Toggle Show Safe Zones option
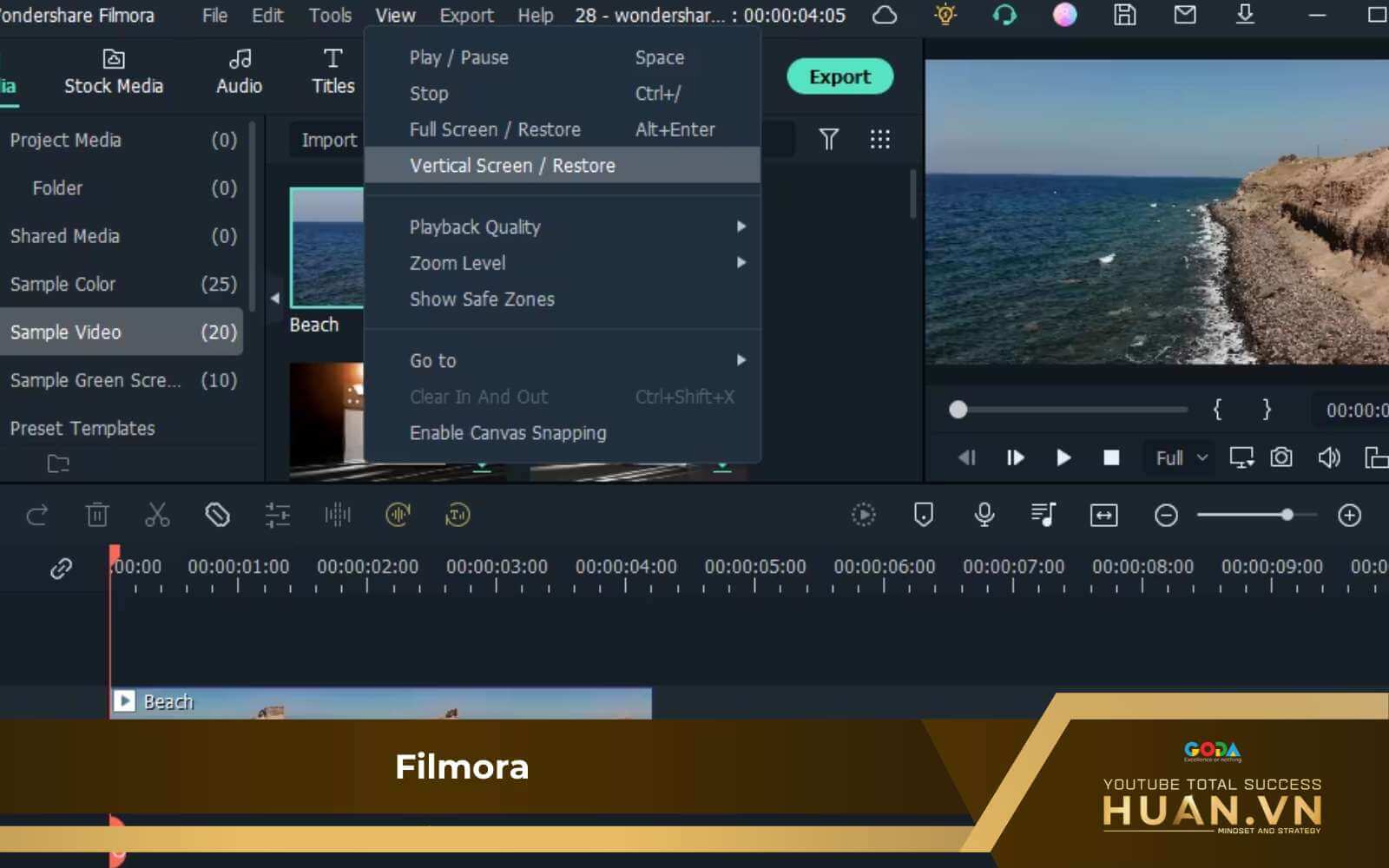Image resolution: width=1389 pixels, height=868 pixels. (x=482, y=299)
